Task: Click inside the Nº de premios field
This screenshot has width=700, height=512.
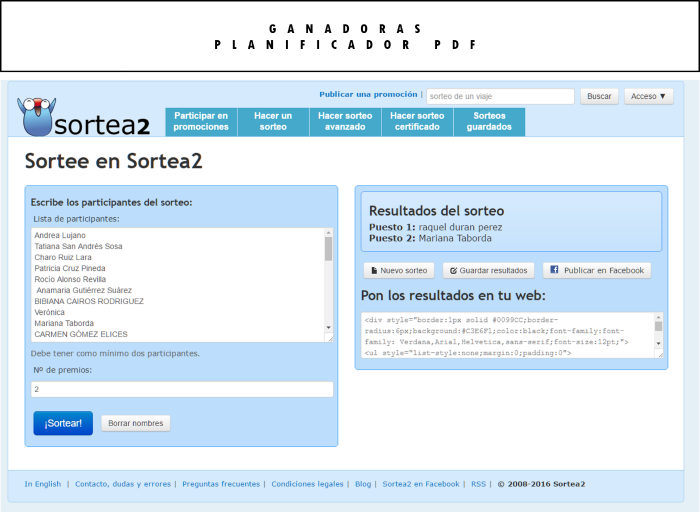Action: (182, 389)
